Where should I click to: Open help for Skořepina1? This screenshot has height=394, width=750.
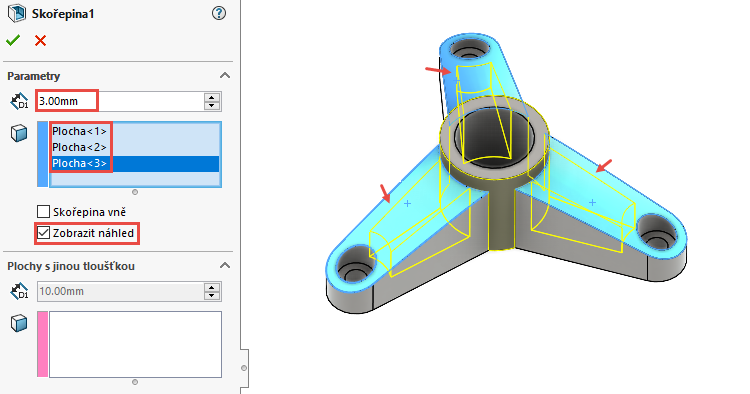[219, 13]
